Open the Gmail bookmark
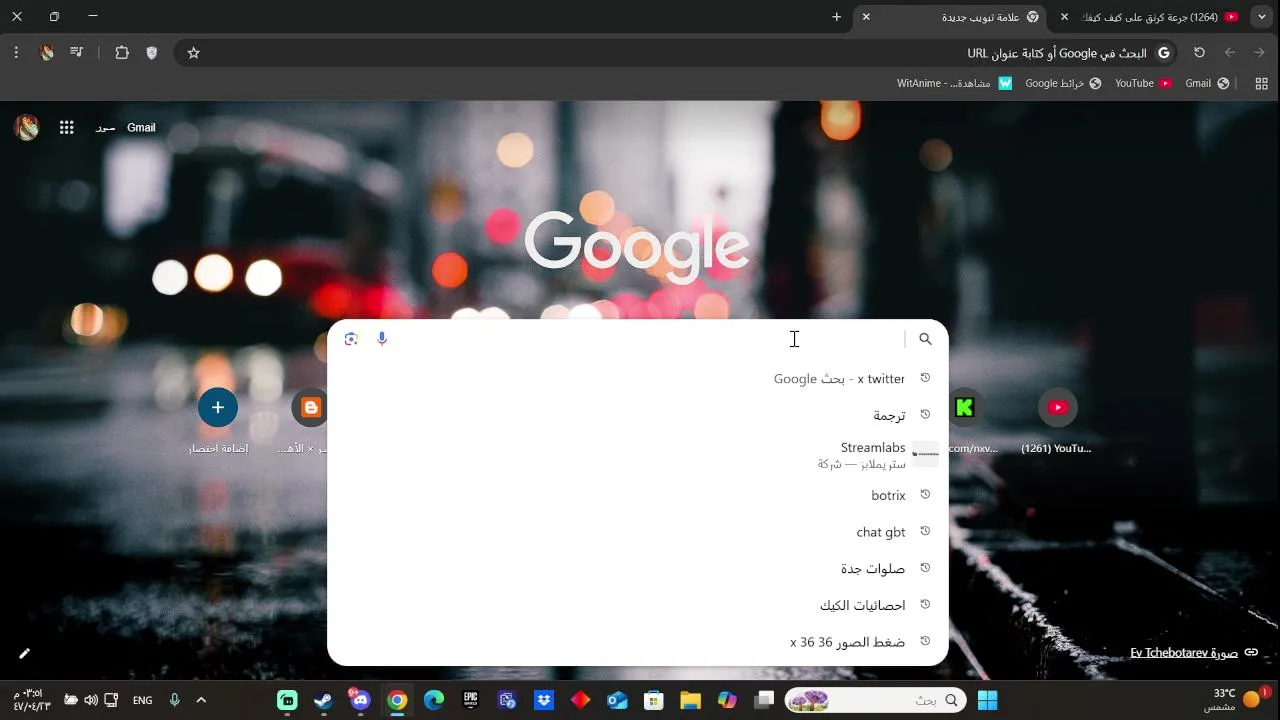Viewport: 1280px width, 720px height. 1207,84
